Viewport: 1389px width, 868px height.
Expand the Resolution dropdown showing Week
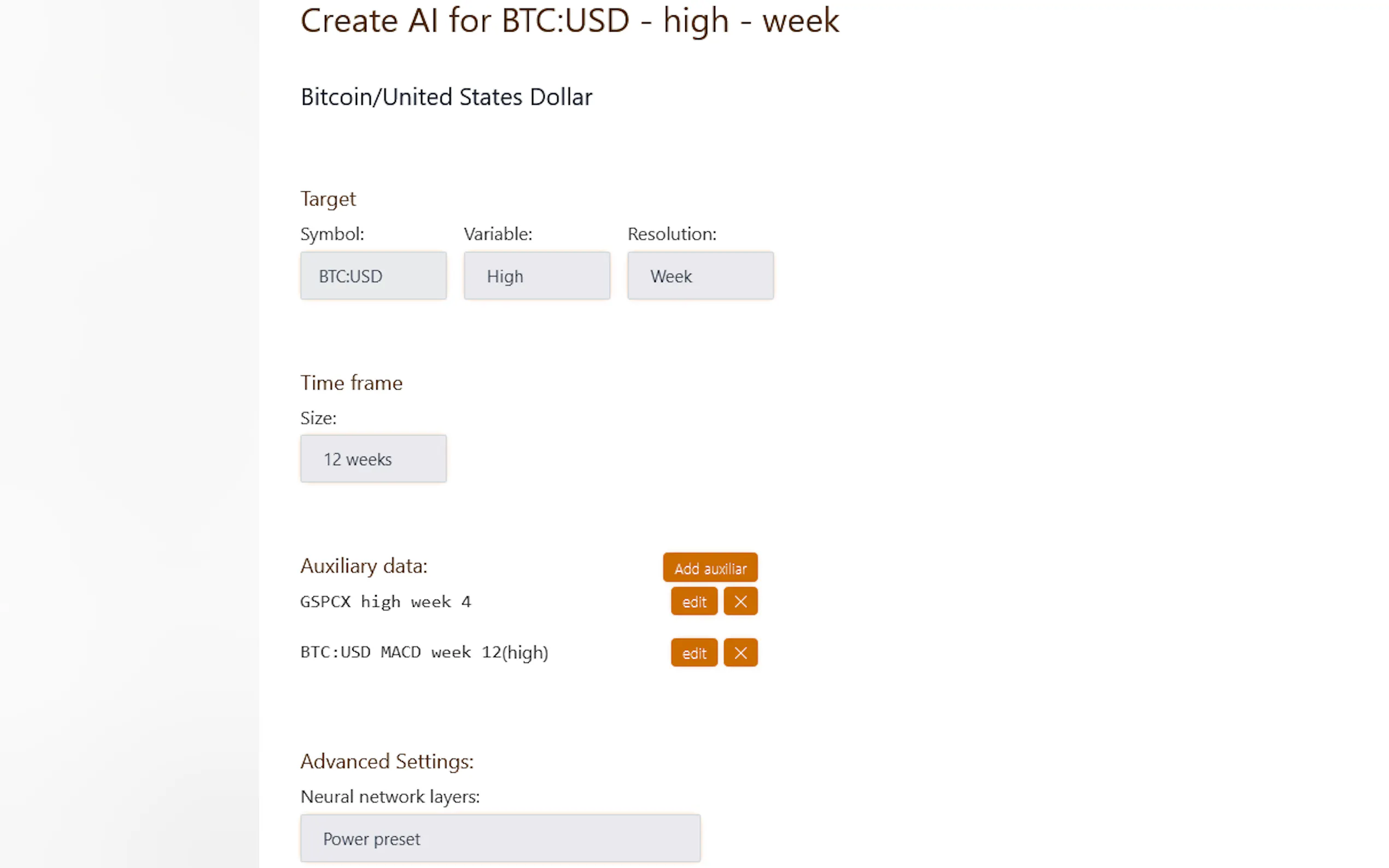[x=700, y=275]
